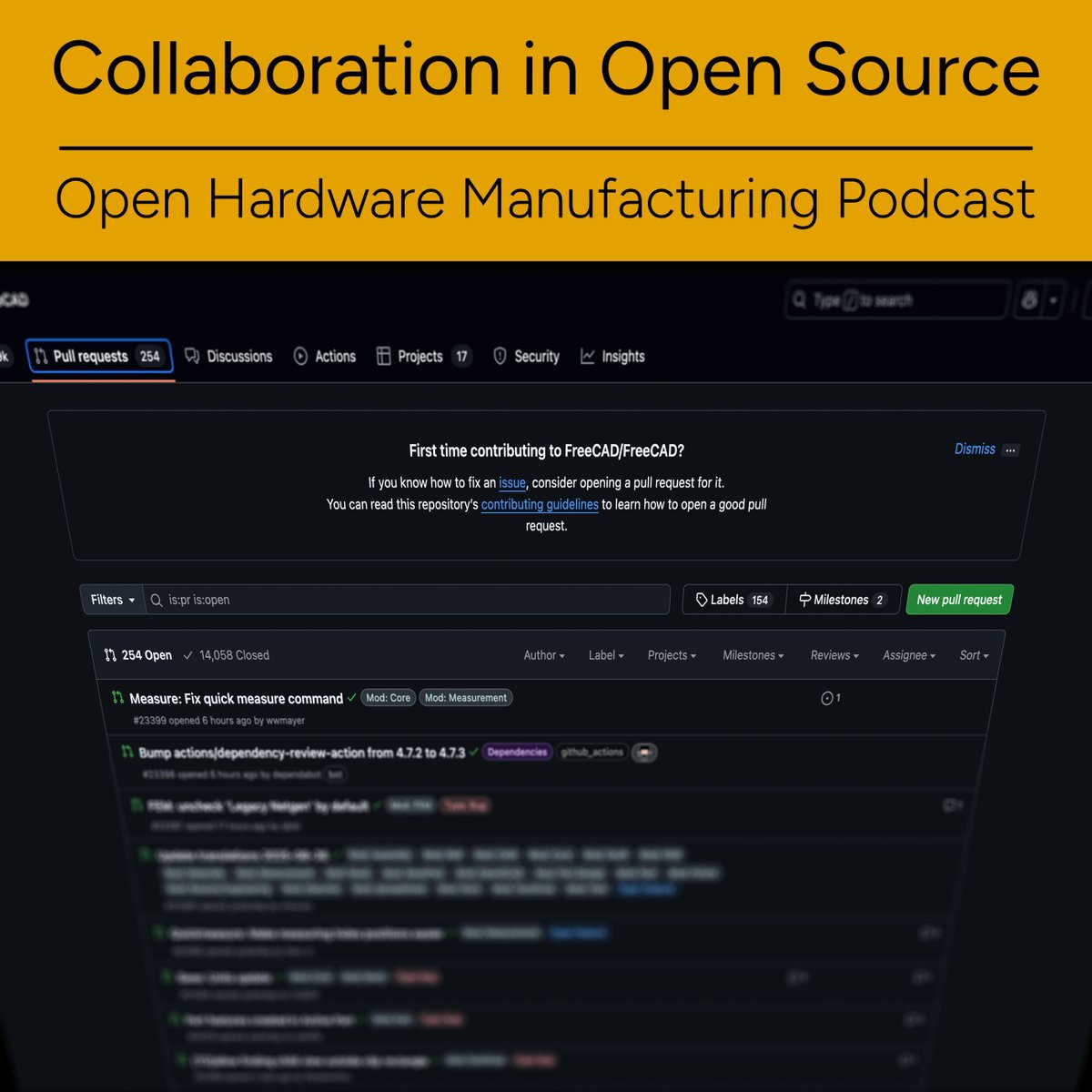Screen dimensions: 1092x1092
Task: Dismiss the first-time contributing banner
Action: [x=975, y=449]
